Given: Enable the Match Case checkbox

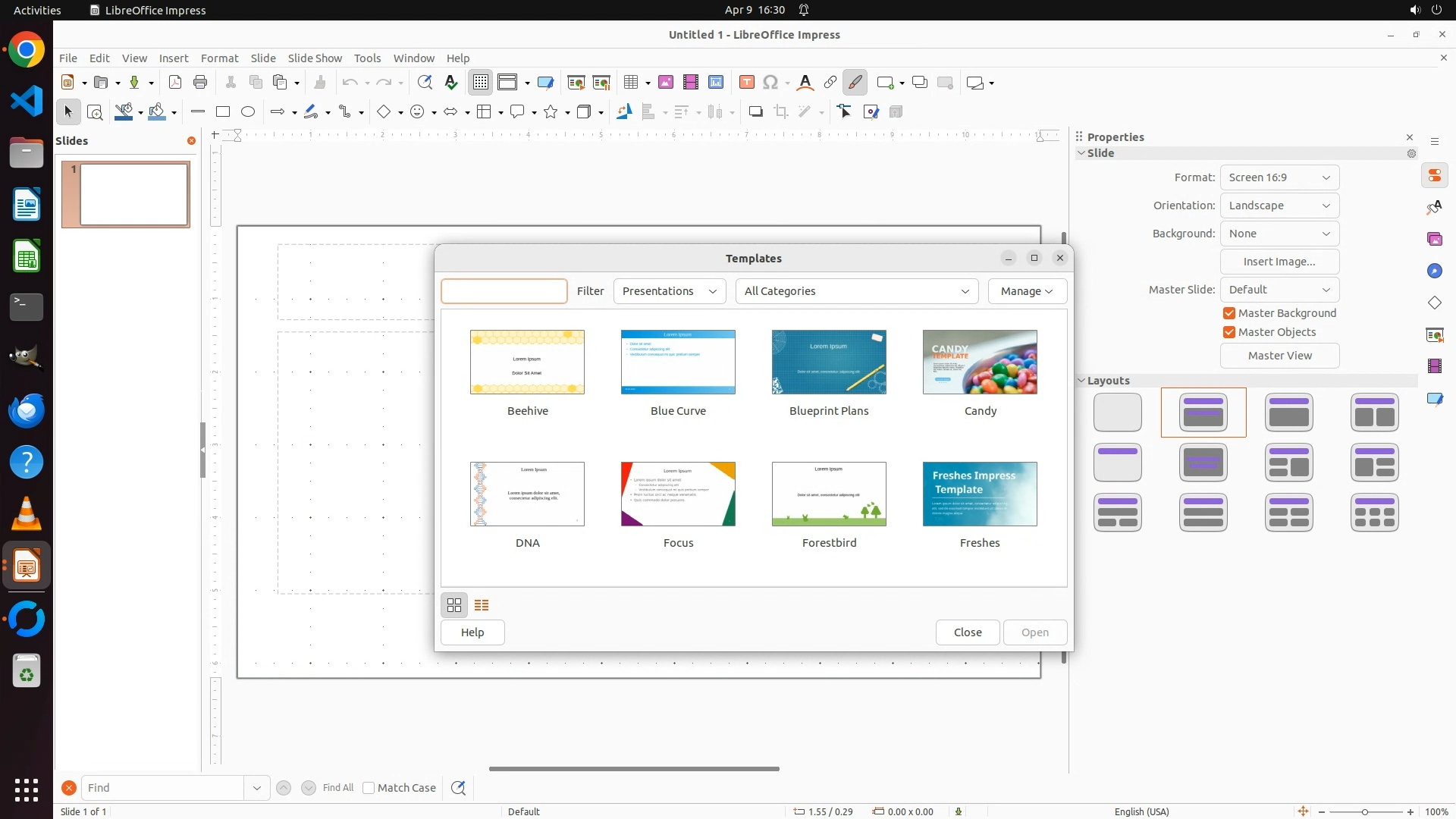Looking at the screenshot, I should coord(369,788).
